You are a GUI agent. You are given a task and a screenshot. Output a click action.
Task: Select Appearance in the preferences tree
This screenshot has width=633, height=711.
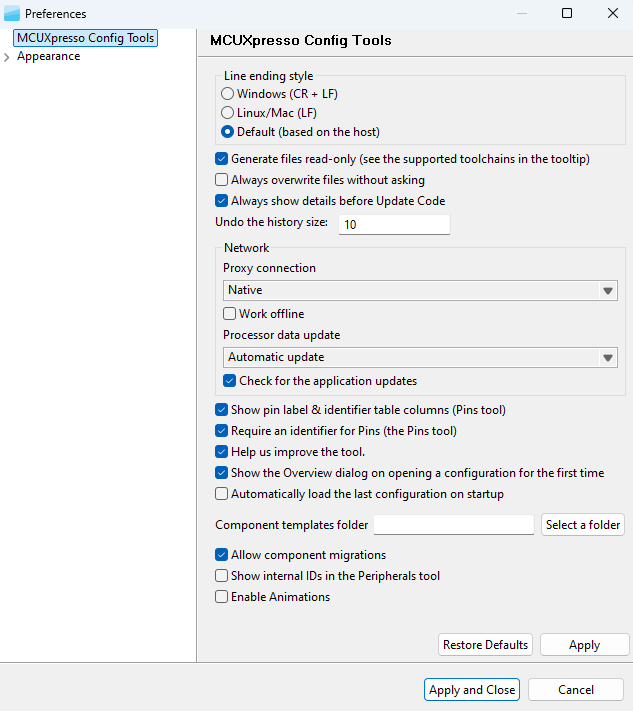pyautogui.click(x=49, y=56)
